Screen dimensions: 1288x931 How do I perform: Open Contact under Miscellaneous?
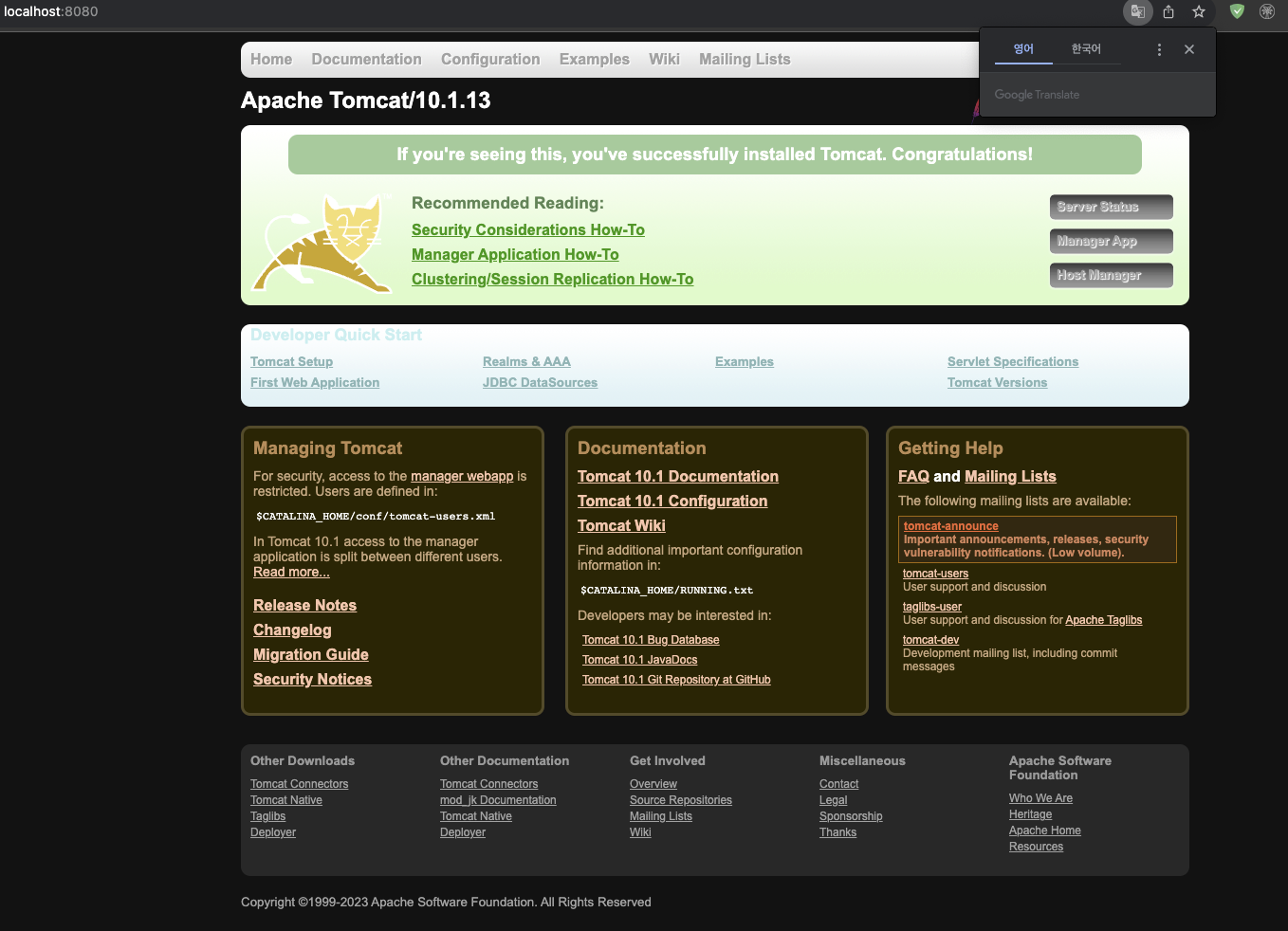click(838, 784)
